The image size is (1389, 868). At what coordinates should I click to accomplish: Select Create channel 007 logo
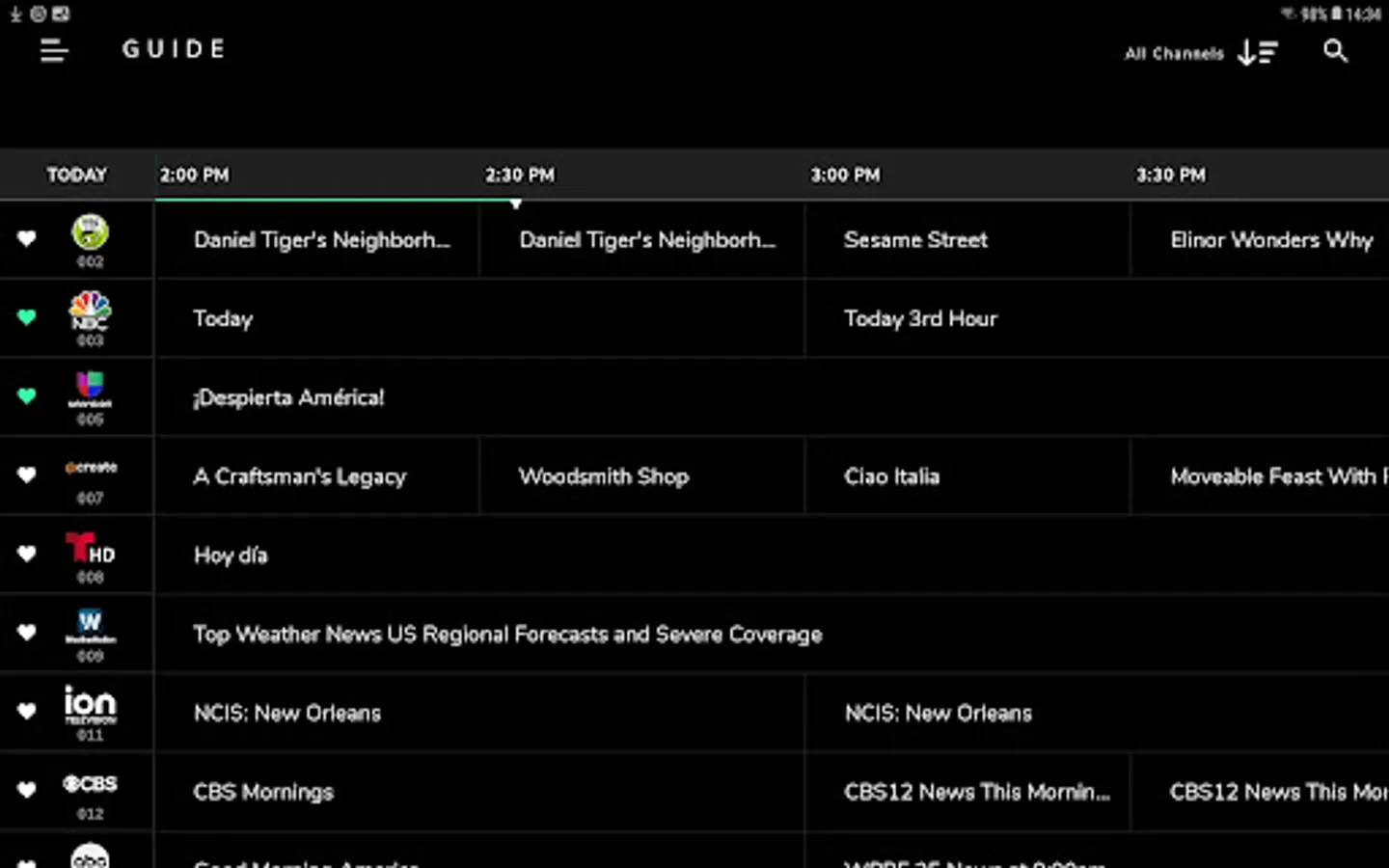click(x=91, y=468)
